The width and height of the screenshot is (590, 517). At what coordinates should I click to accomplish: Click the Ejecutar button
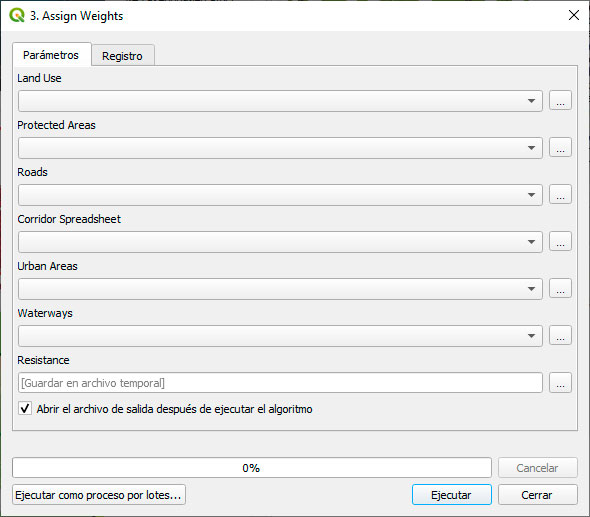coord(452,495)
